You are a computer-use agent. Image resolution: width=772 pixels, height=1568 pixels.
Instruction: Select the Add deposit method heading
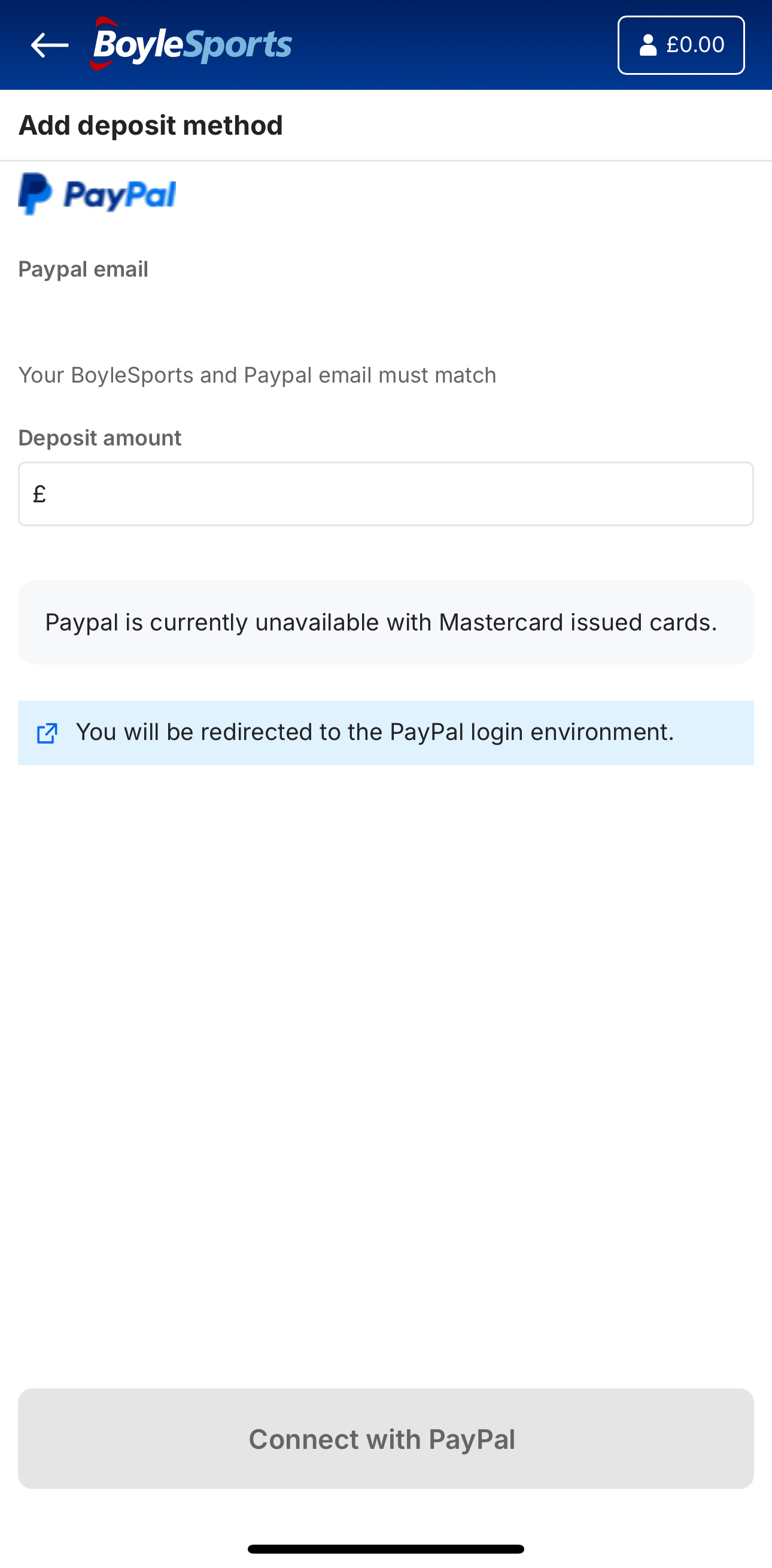[150, 125]
